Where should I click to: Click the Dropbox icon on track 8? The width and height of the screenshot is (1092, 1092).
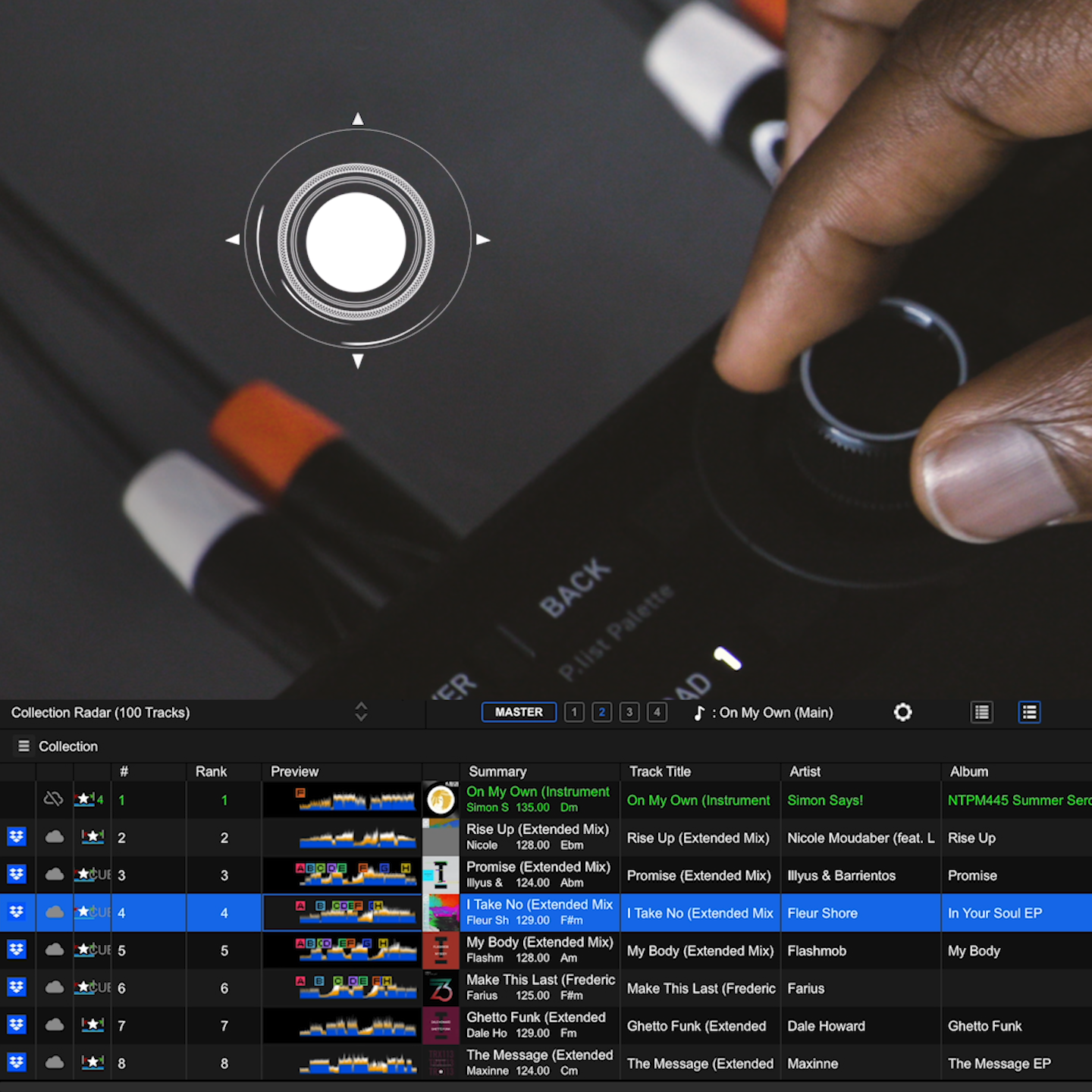17,1062
